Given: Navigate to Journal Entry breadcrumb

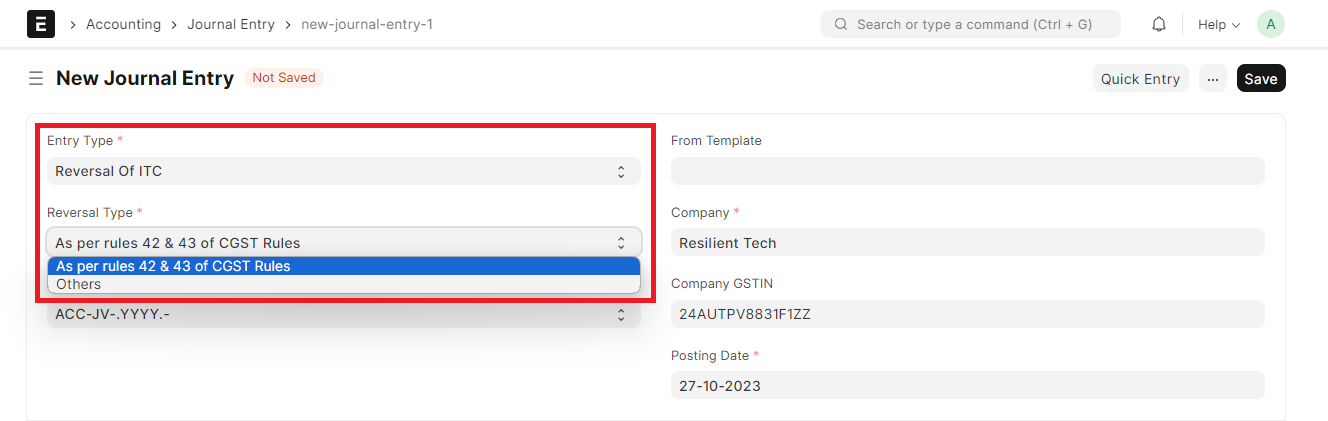Looking at the screenshot, I should point(230,24).
